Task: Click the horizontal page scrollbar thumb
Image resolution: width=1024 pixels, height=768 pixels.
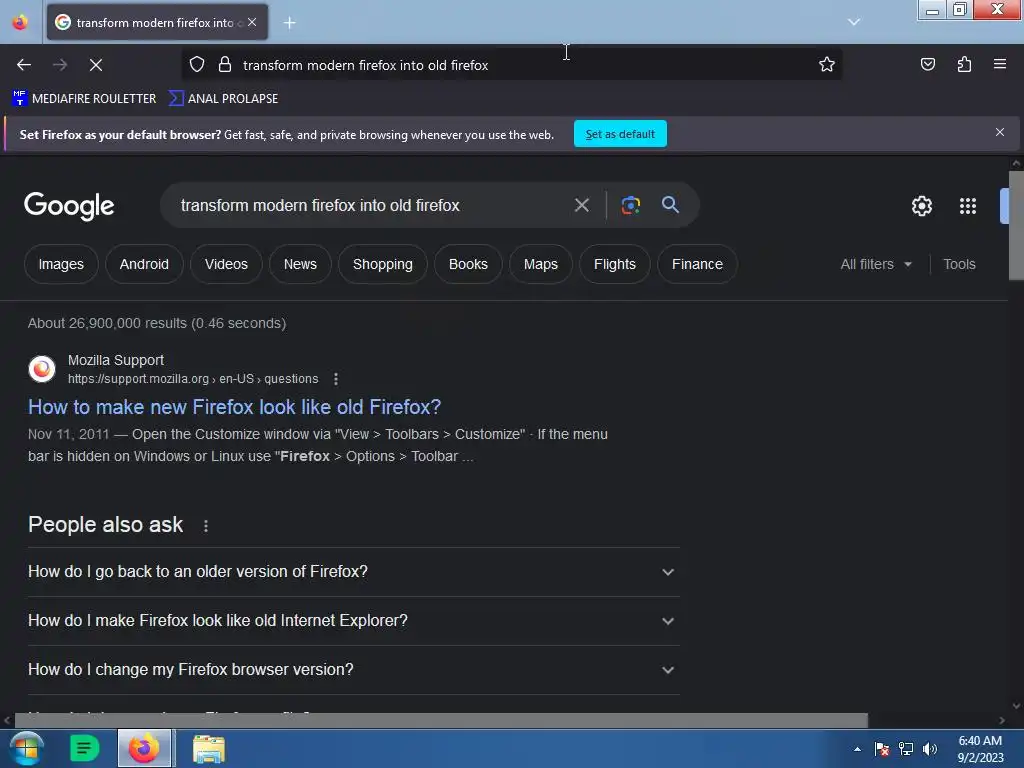Action: [441, 720]
